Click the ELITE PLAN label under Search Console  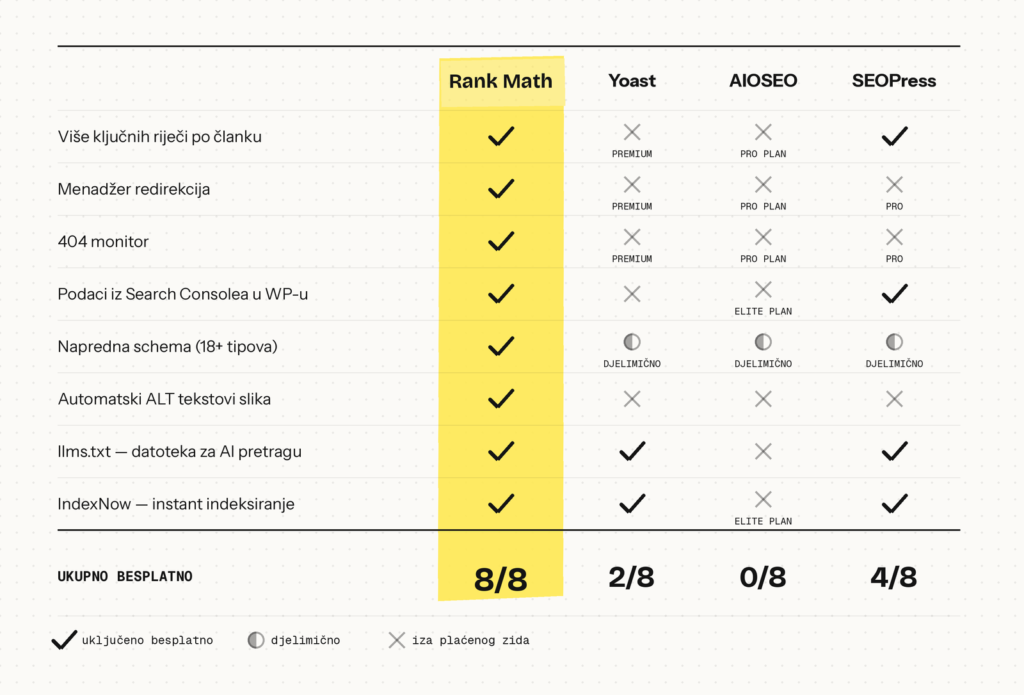[x=763, y=312]
